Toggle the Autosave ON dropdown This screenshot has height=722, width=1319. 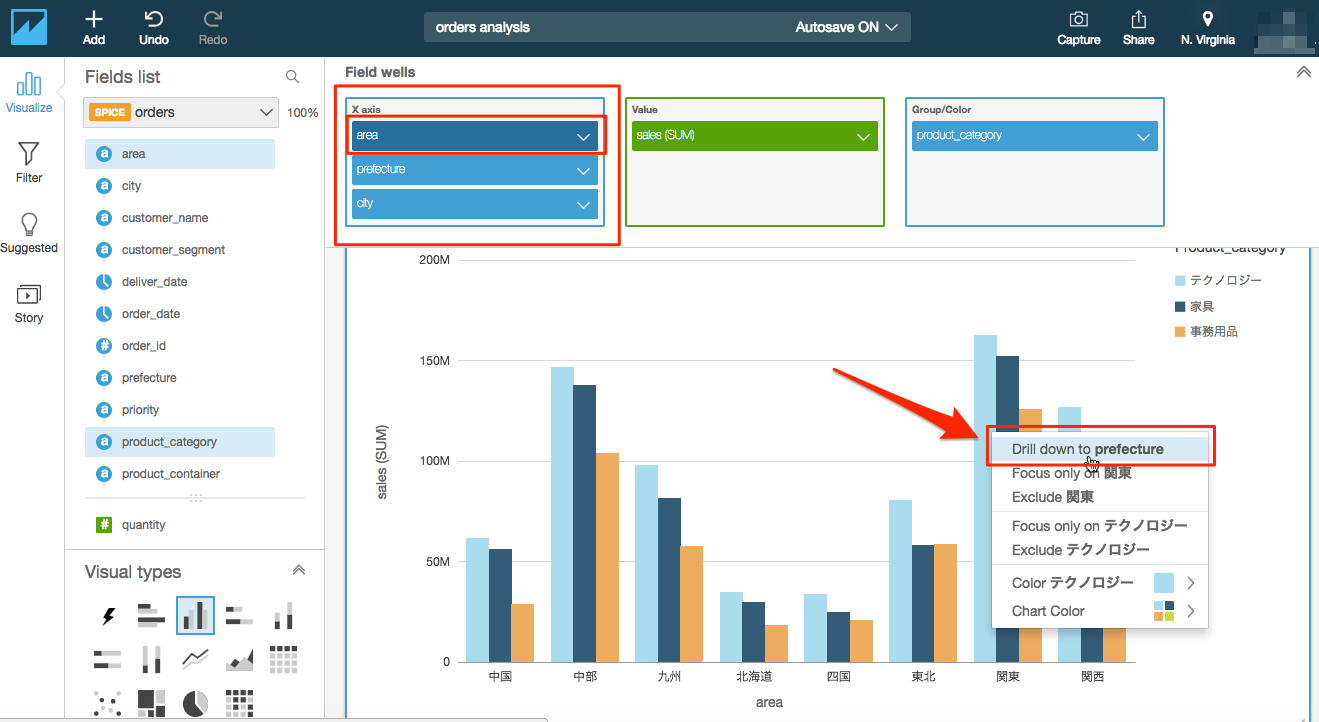point(847,27)
